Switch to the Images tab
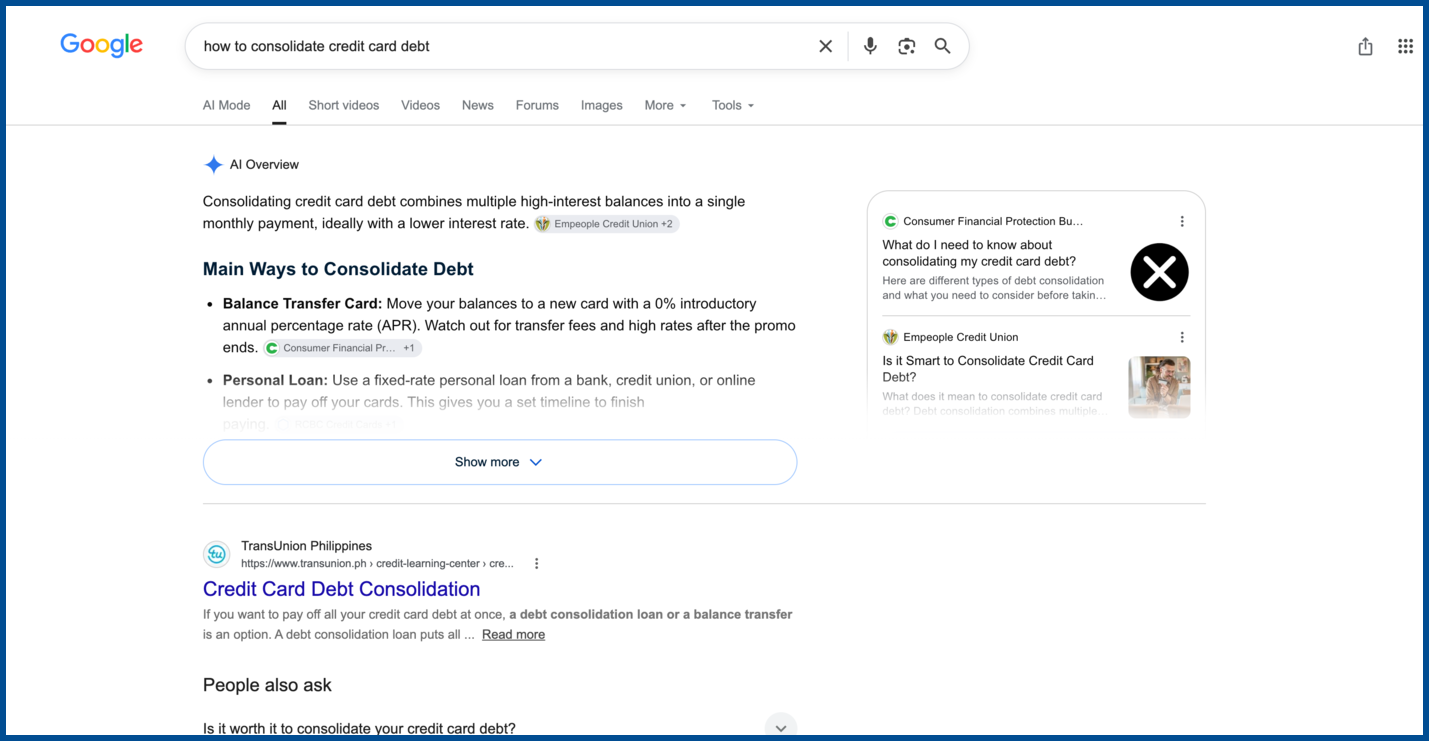Viewport: 1429px width, 741px height. point(602,105)
